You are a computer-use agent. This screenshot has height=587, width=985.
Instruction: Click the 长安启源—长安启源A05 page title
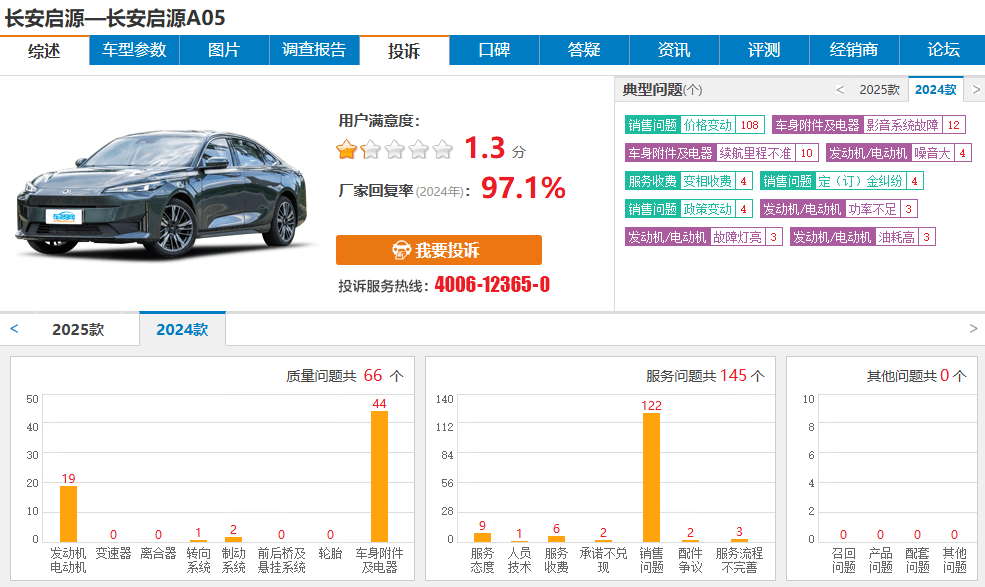pyautogui.click(x=115, y=18)
